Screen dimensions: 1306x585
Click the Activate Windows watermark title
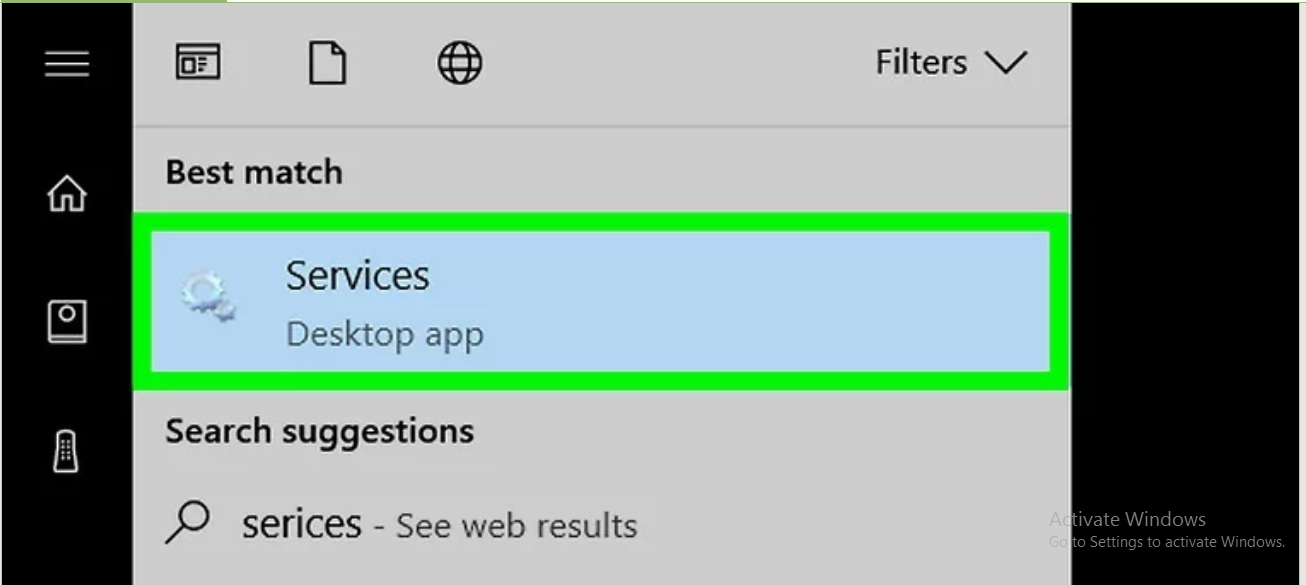(x=1127, y=519)
